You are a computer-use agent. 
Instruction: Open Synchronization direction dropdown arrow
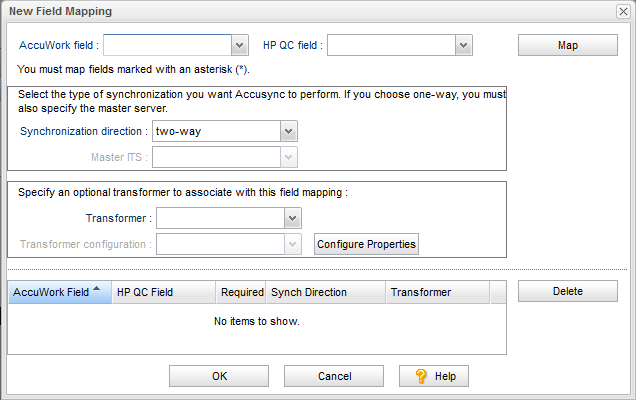288,131
